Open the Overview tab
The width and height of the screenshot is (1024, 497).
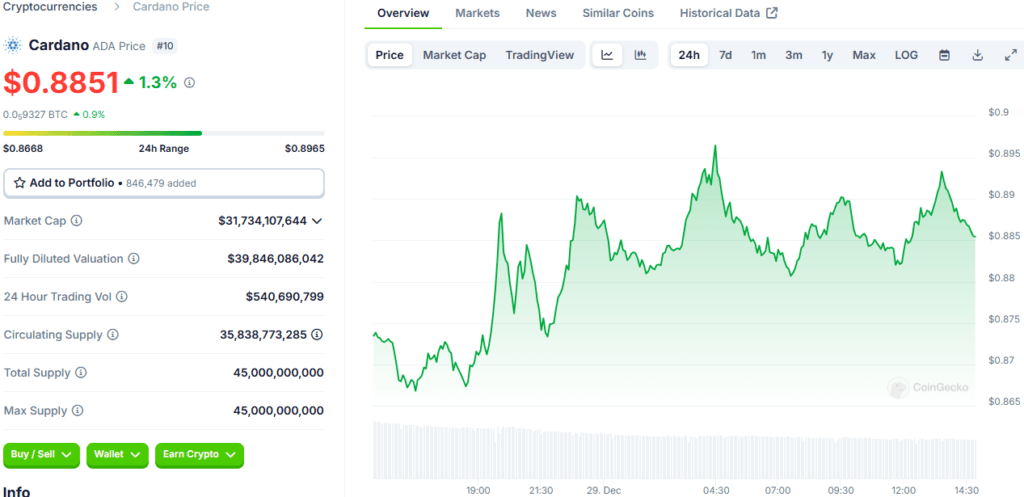403,13
